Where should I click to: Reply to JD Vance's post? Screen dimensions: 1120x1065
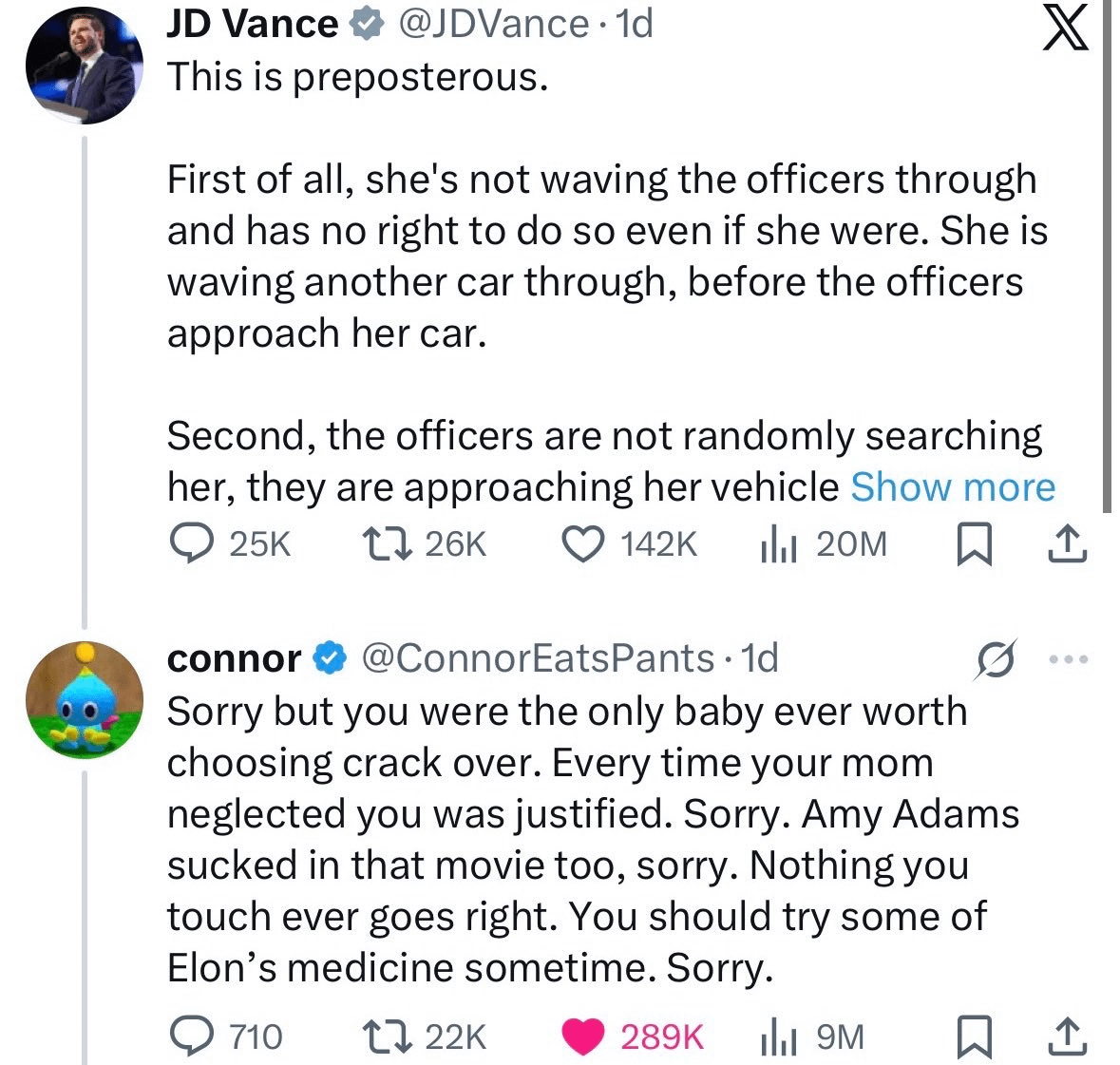tap(191, 544)
